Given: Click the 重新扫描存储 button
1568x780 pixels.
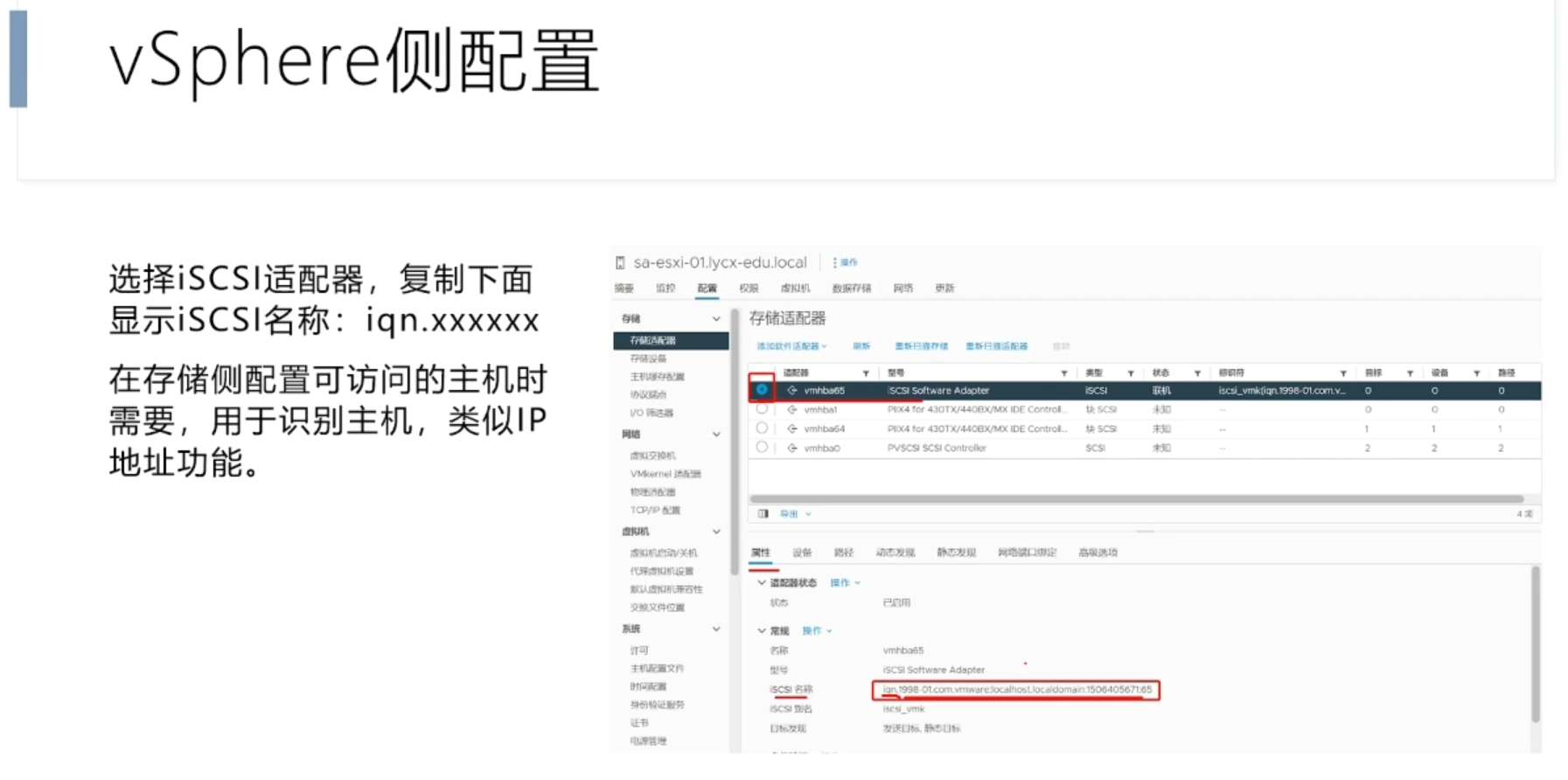Looking at the screenshot, I should coord(922,346).
